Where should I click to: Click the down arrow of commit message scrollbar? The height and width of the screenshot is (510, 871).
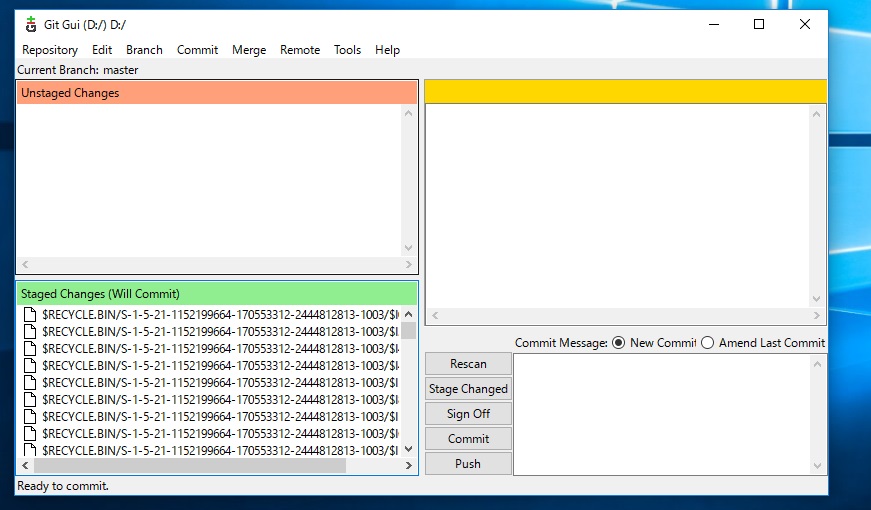(x=817, y=466)
